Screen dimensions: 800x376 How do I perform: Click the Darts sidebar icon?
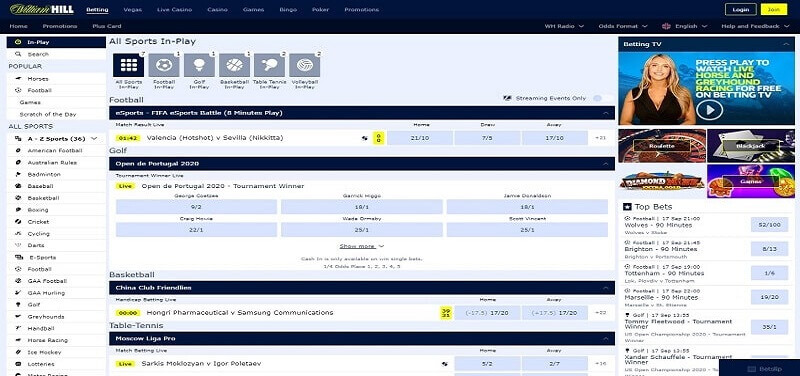pos(18,245)
